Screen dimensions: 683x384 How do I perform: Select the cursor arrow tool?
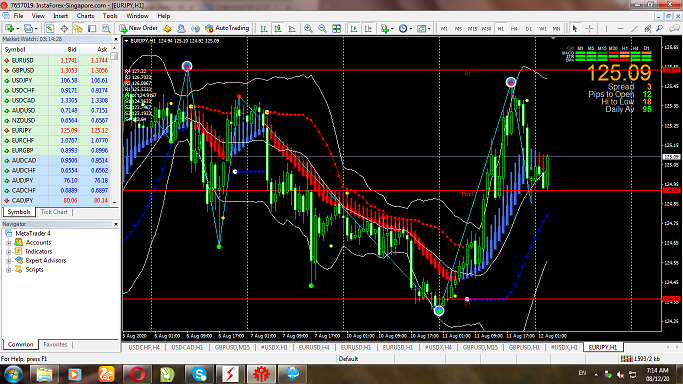coord(575,28)
